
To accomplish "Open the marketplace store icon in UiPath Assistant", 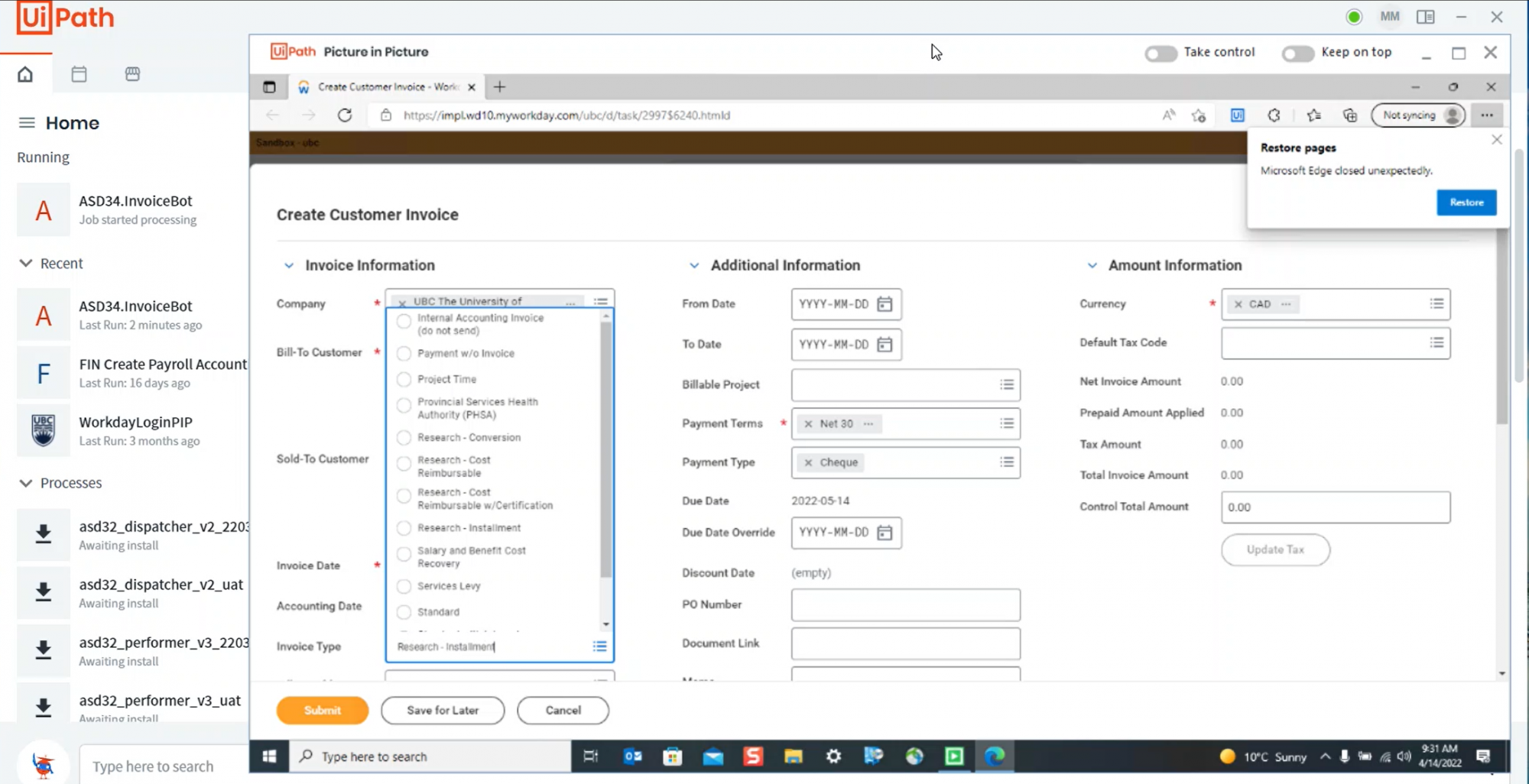I will point(132,74).
